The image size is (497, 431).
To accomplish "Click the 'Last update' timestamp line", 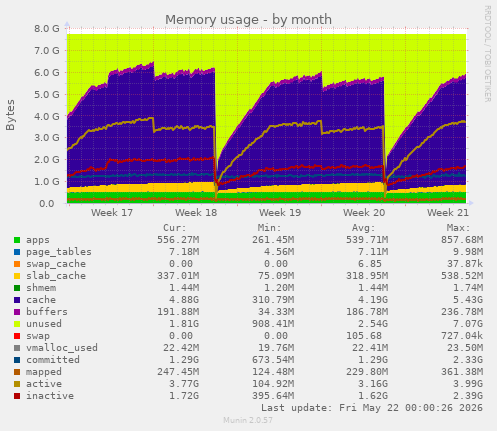I will coord(372,408).
